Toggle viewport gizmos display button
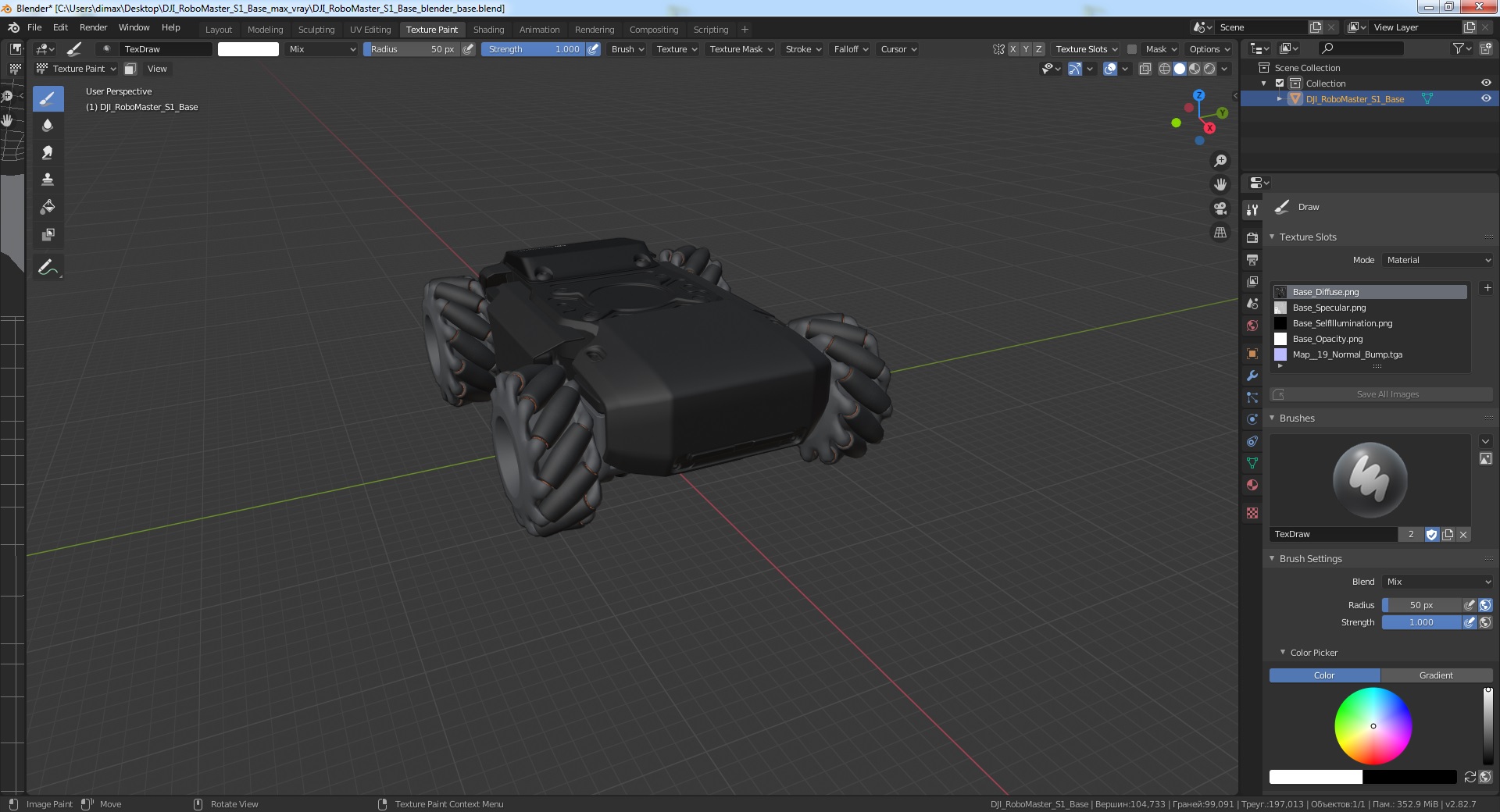The width and height of the screenshot is (1500, 812). (1075, 69)
